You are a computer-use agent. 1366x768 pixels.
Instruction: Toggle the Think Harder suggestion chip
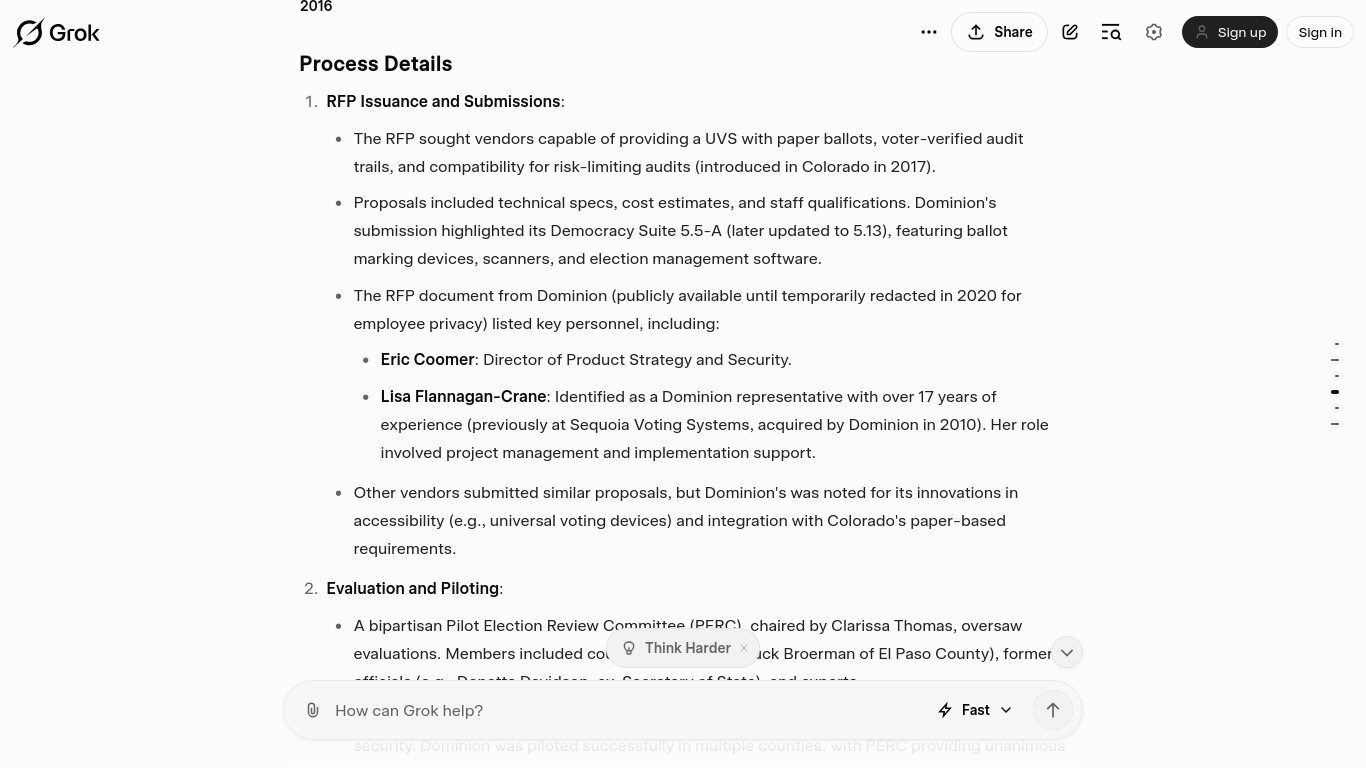tap(677, 648)
